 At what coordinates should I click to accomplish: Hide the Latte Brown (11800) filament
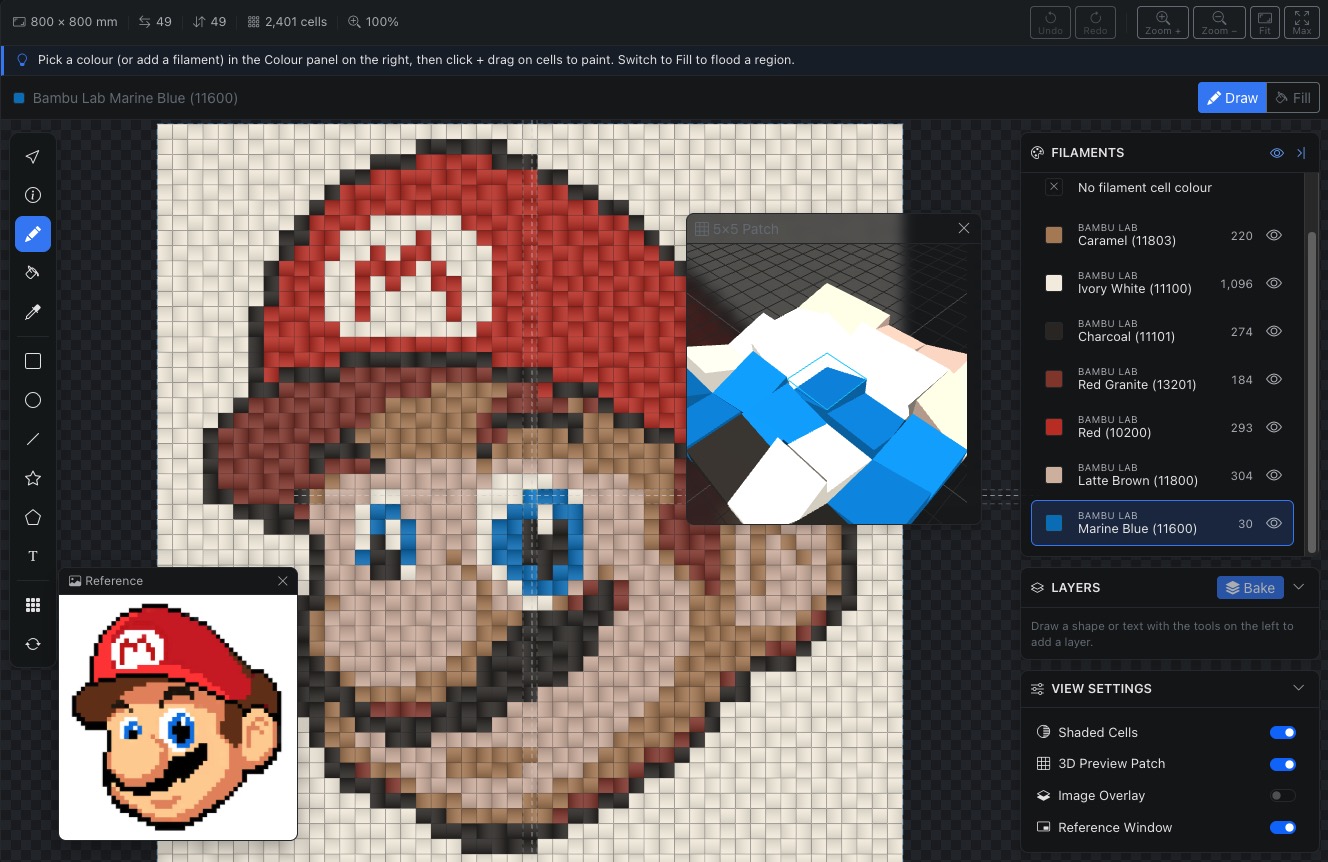click(x=1274, y=475)
